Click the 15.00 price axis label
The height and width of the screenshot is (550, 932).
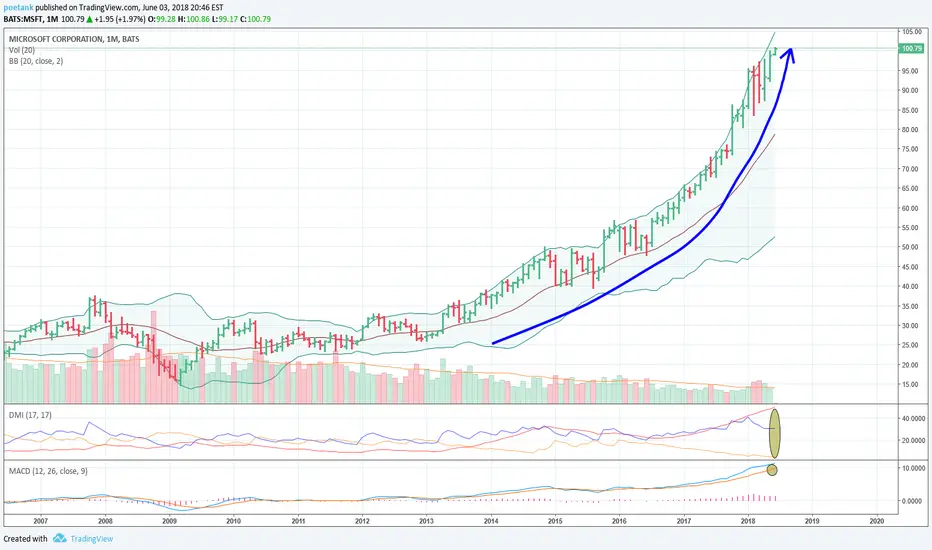pyautogui.click(x=911, y=385)
